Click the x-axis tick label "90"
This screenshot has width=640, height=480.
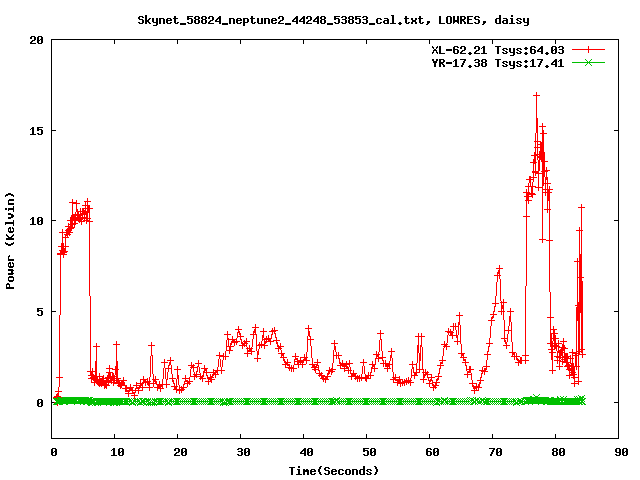coord(621,452)
